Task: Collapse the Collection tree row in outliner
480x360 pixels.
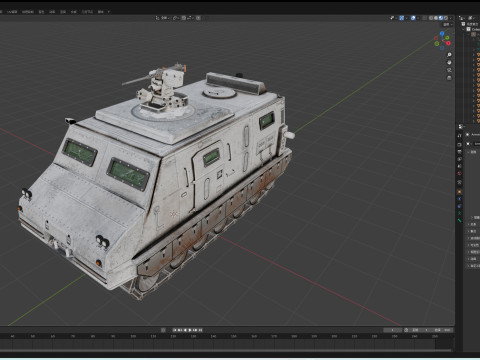Action: point(464,29)
